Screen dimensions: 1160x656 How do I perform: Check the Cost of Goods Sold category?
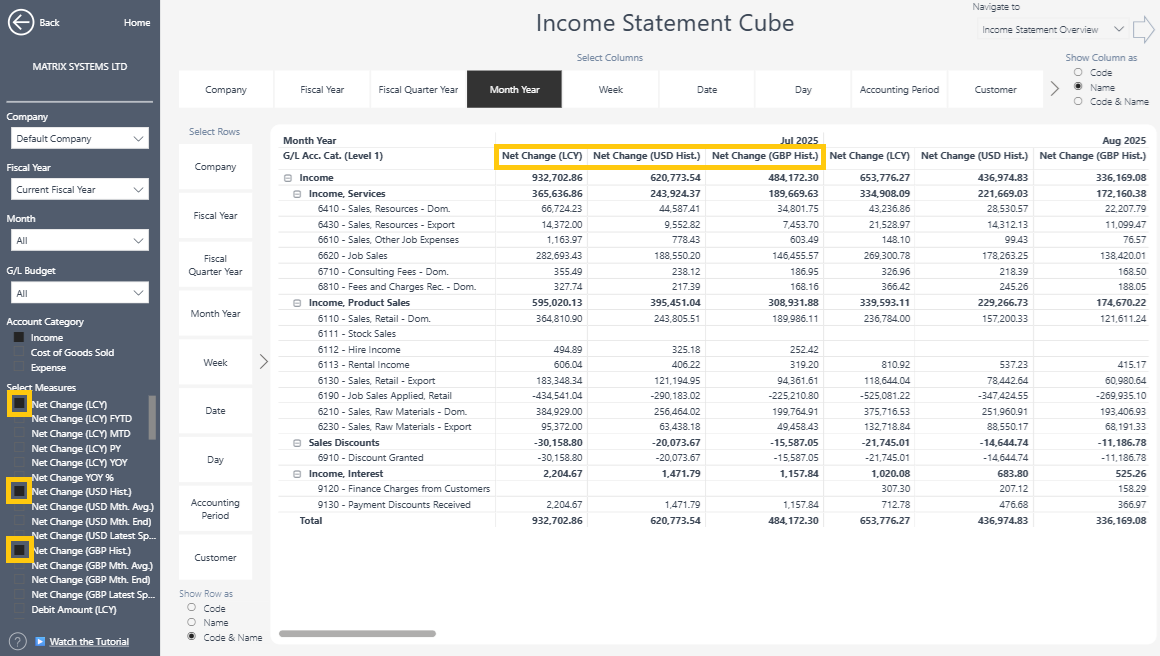(19, 353)
